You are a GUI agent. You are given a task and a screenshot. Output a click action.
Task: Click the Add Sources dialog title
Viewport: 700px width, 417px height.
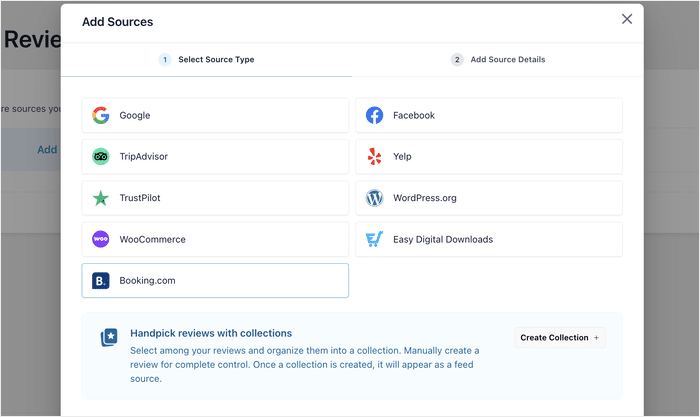click(117, 22)
